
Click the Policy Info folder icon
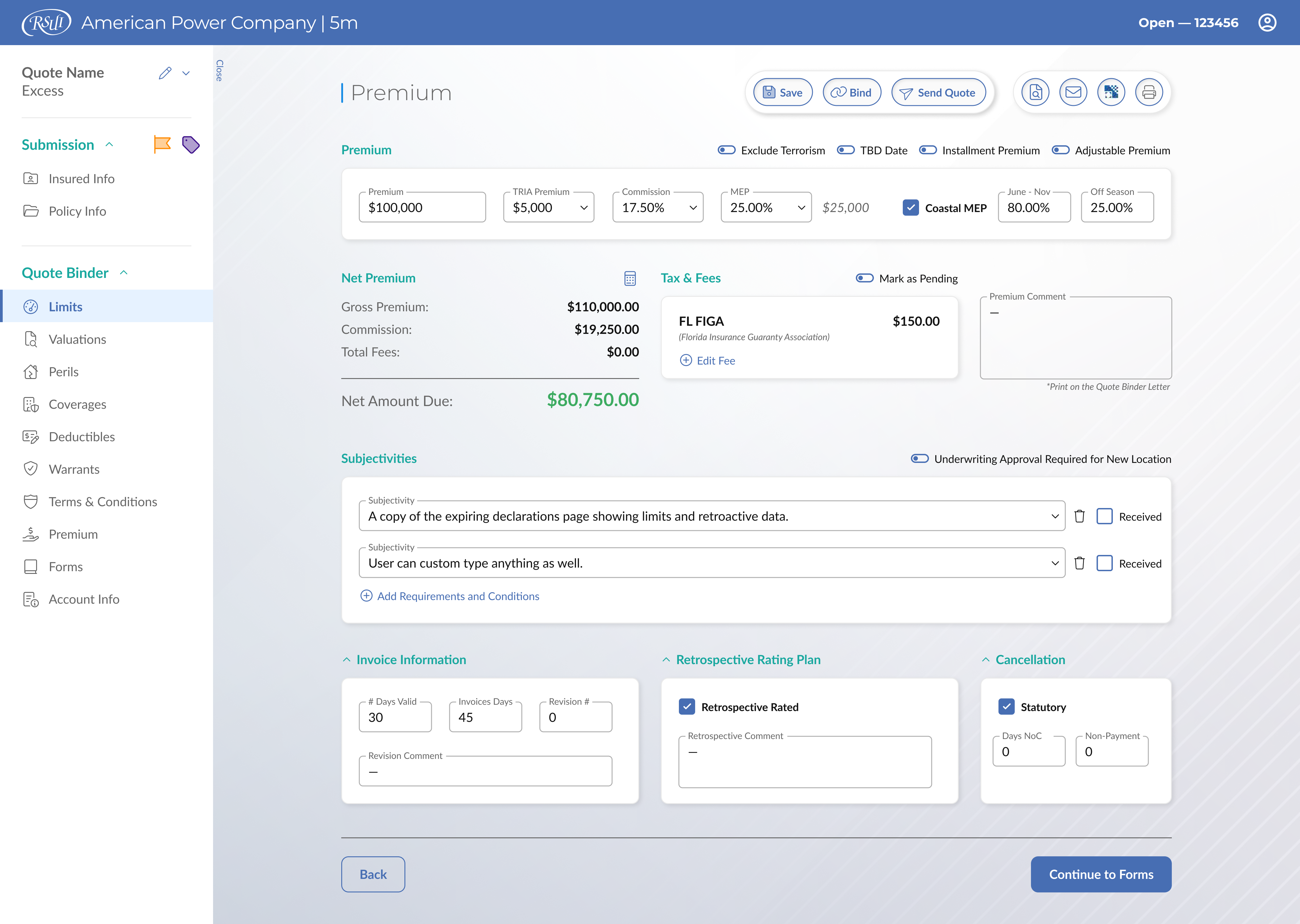[x=31, y=211]
